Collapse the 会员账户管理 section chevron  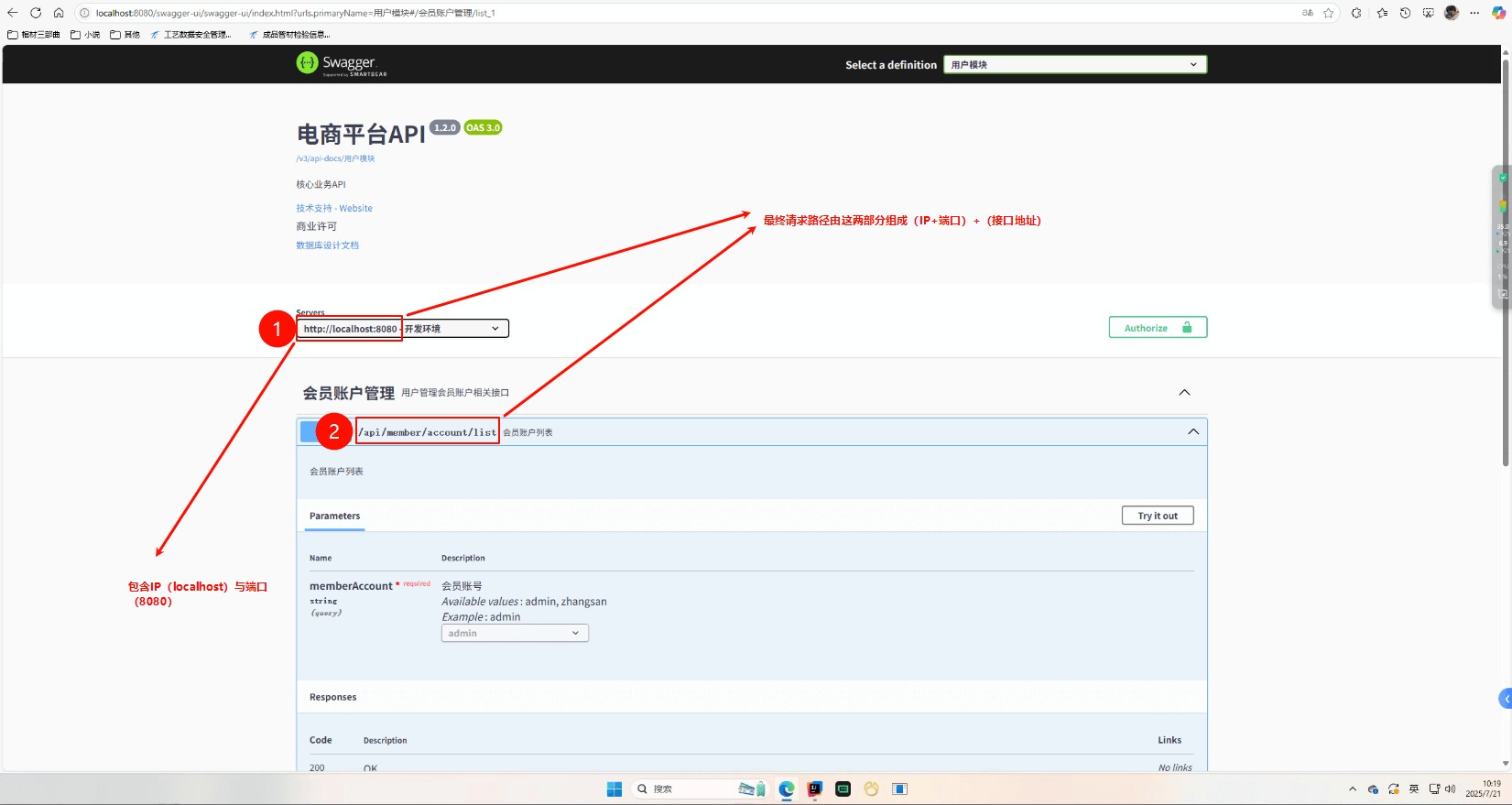click(1184, 393)
